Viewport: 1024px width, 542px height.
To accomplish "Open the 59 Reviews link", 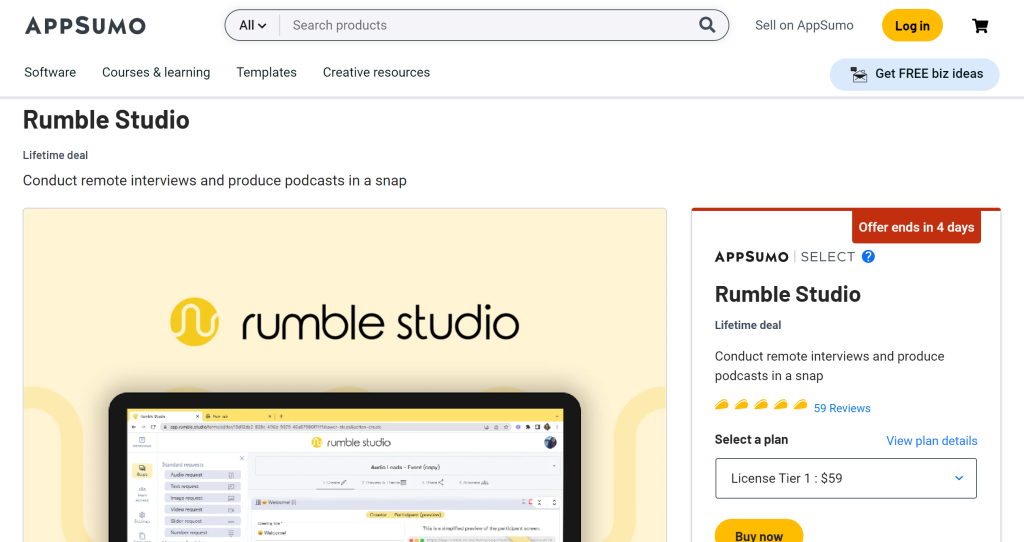I will pos(842,408).
